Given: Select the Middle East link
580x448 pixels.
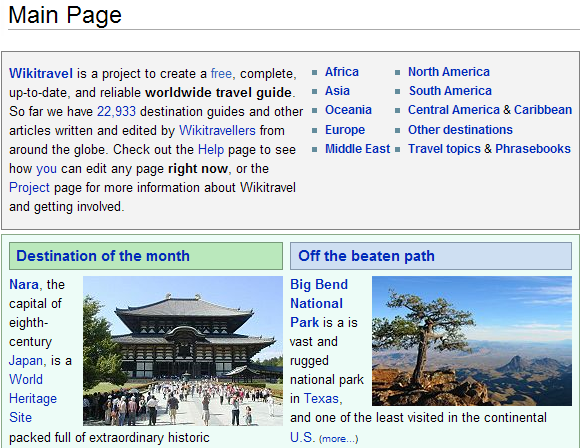Looking at the screenshot, I should click(x=357, y=149).
